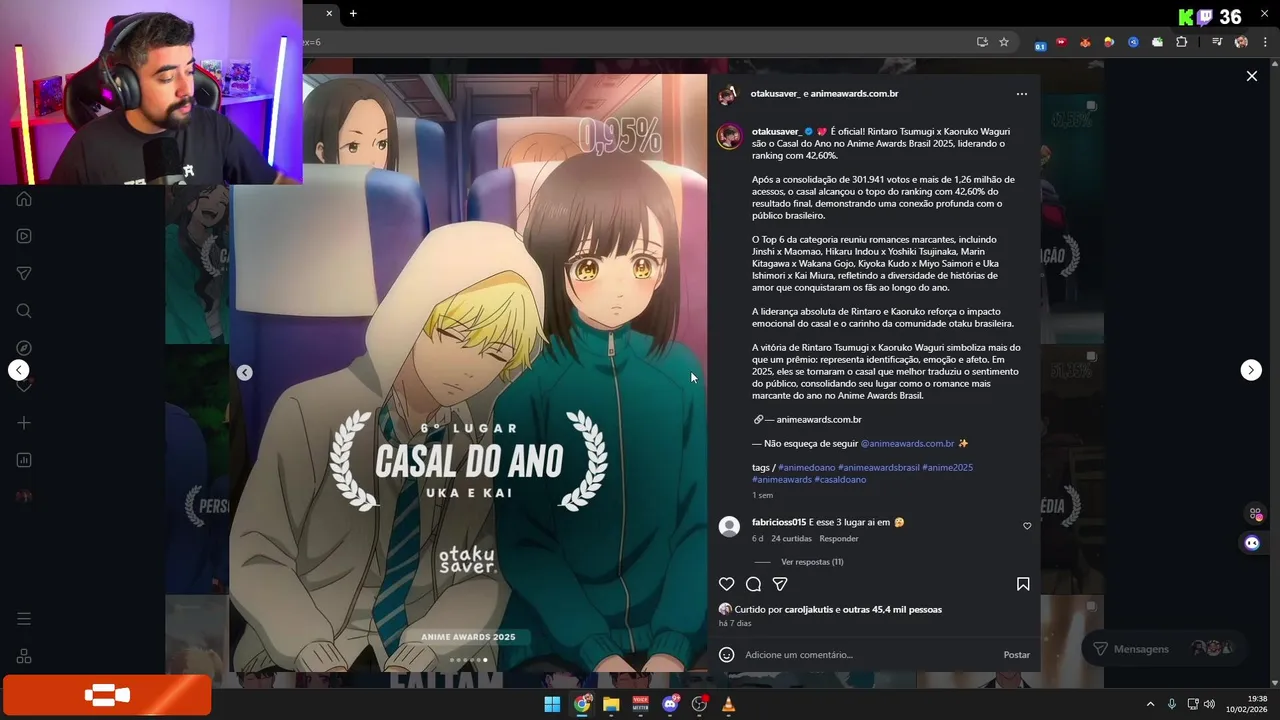Open Windows Start menu
The height and width of the screenshot is (720, 1280).
pyautogui.click(x=552, y=704)
